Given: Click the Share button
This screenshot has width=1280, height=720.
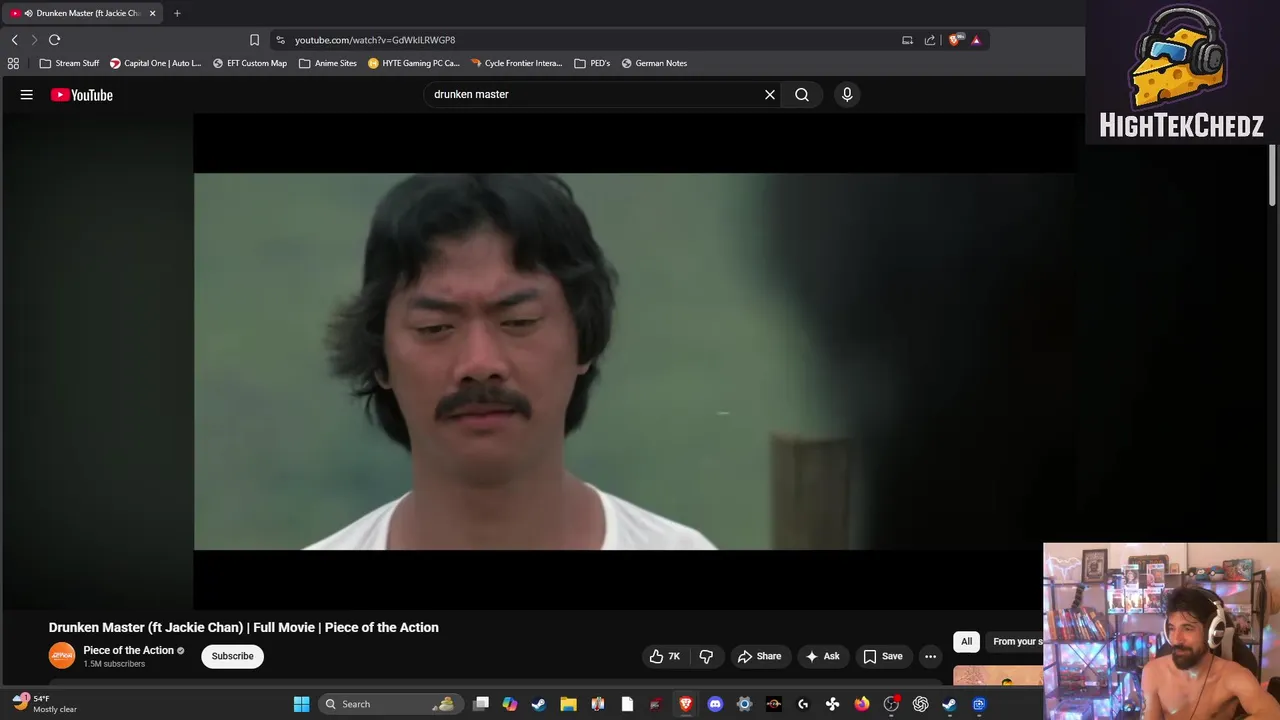Looking at the screenshot, I should (x=759, y=656).
